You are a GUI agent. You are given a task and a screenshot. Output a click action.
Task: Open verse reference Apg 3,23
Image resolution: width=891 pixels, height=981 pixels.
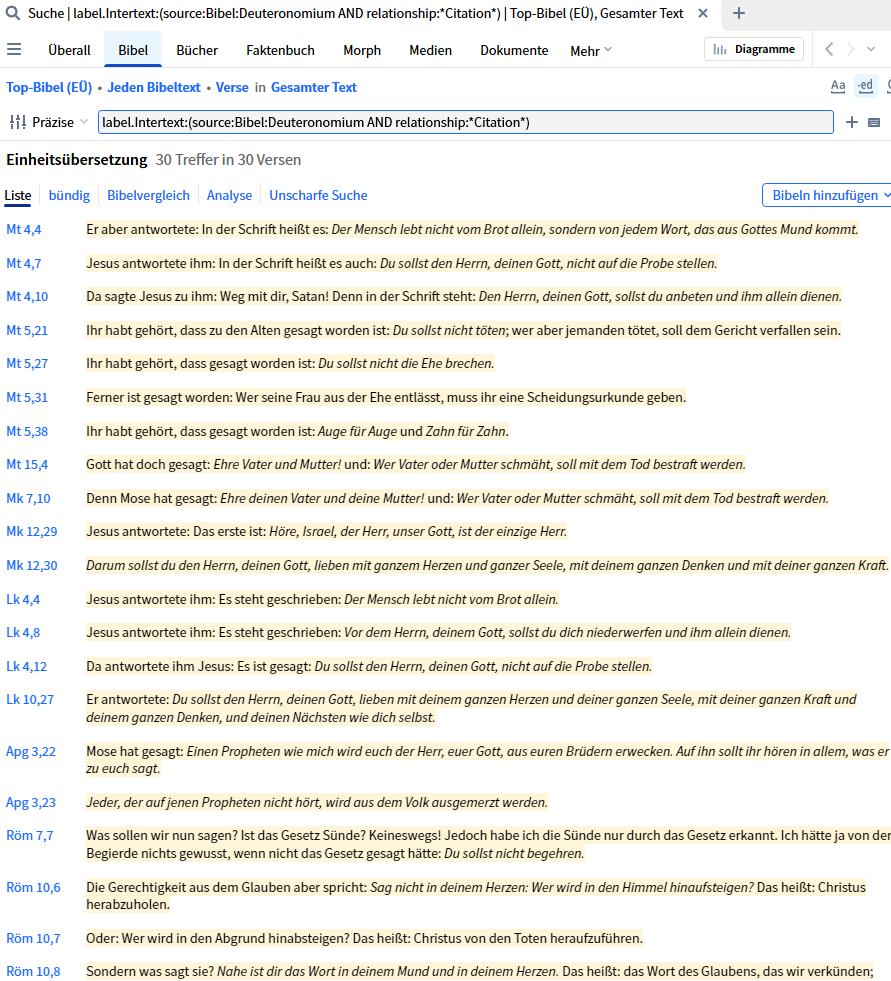click(x=31, y=802)
